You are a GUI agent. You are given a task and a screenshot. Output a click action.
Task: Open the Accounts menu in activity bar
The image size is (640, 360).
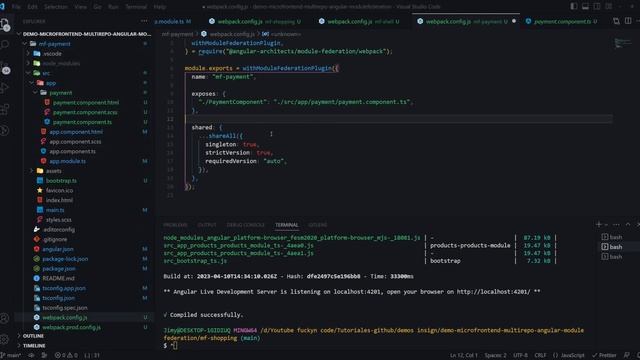5,318
